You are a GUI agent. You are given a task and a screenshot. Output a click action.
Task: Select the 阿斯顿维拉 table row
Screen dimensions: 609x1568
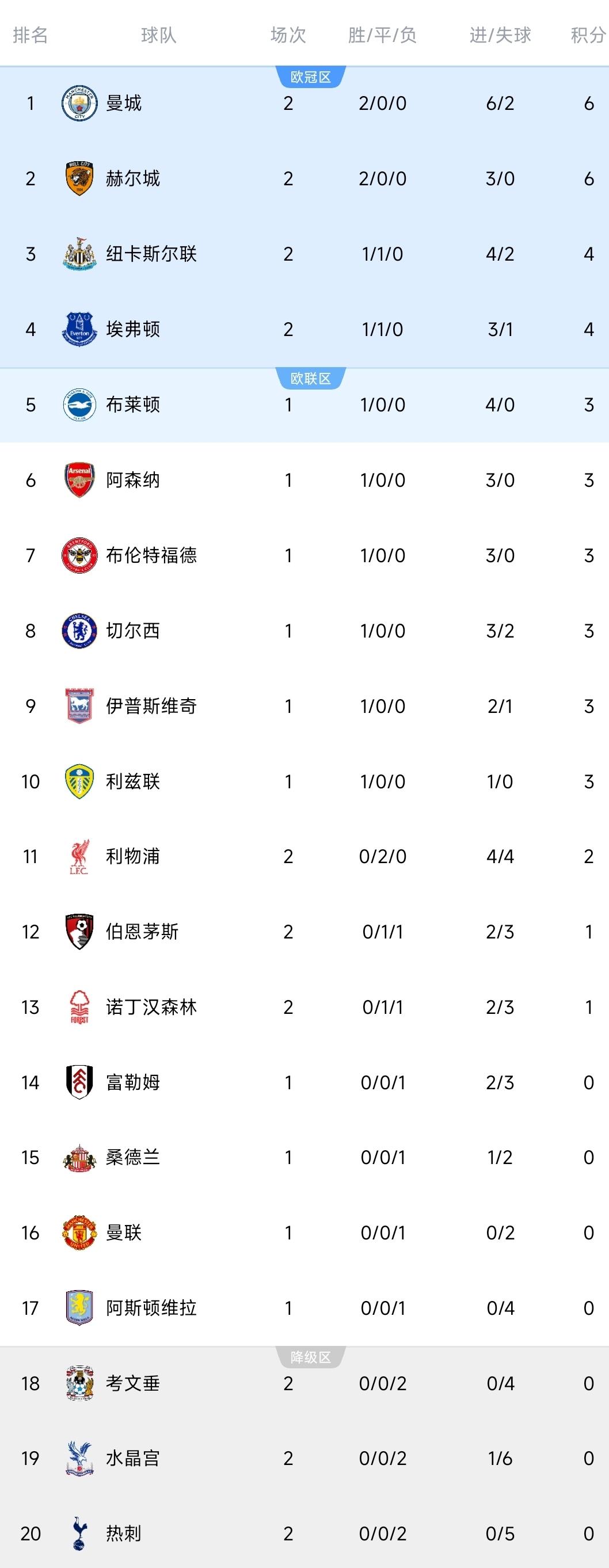click(304, 1307)
